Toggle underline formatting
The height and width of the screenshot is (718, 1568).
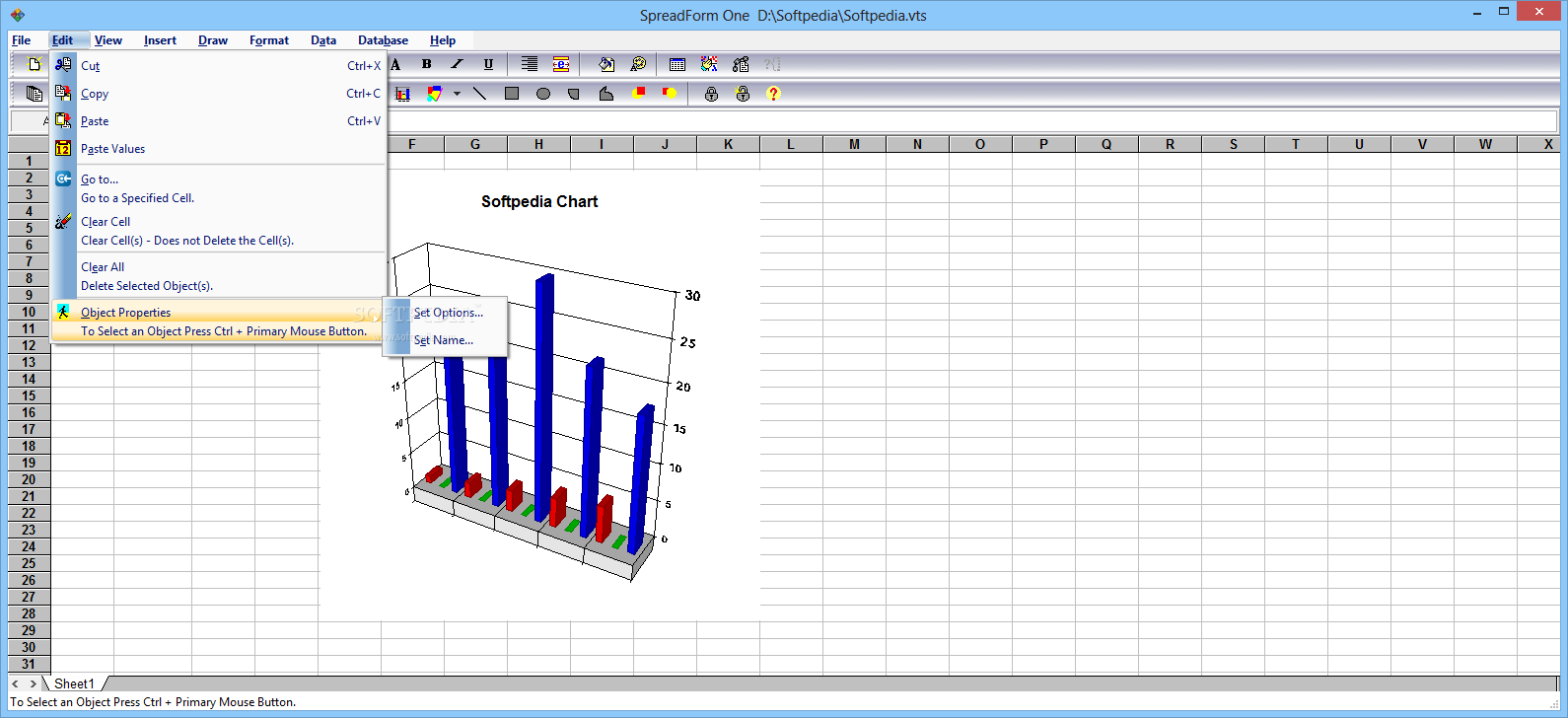pyautogui.click(x=488, y=64)
